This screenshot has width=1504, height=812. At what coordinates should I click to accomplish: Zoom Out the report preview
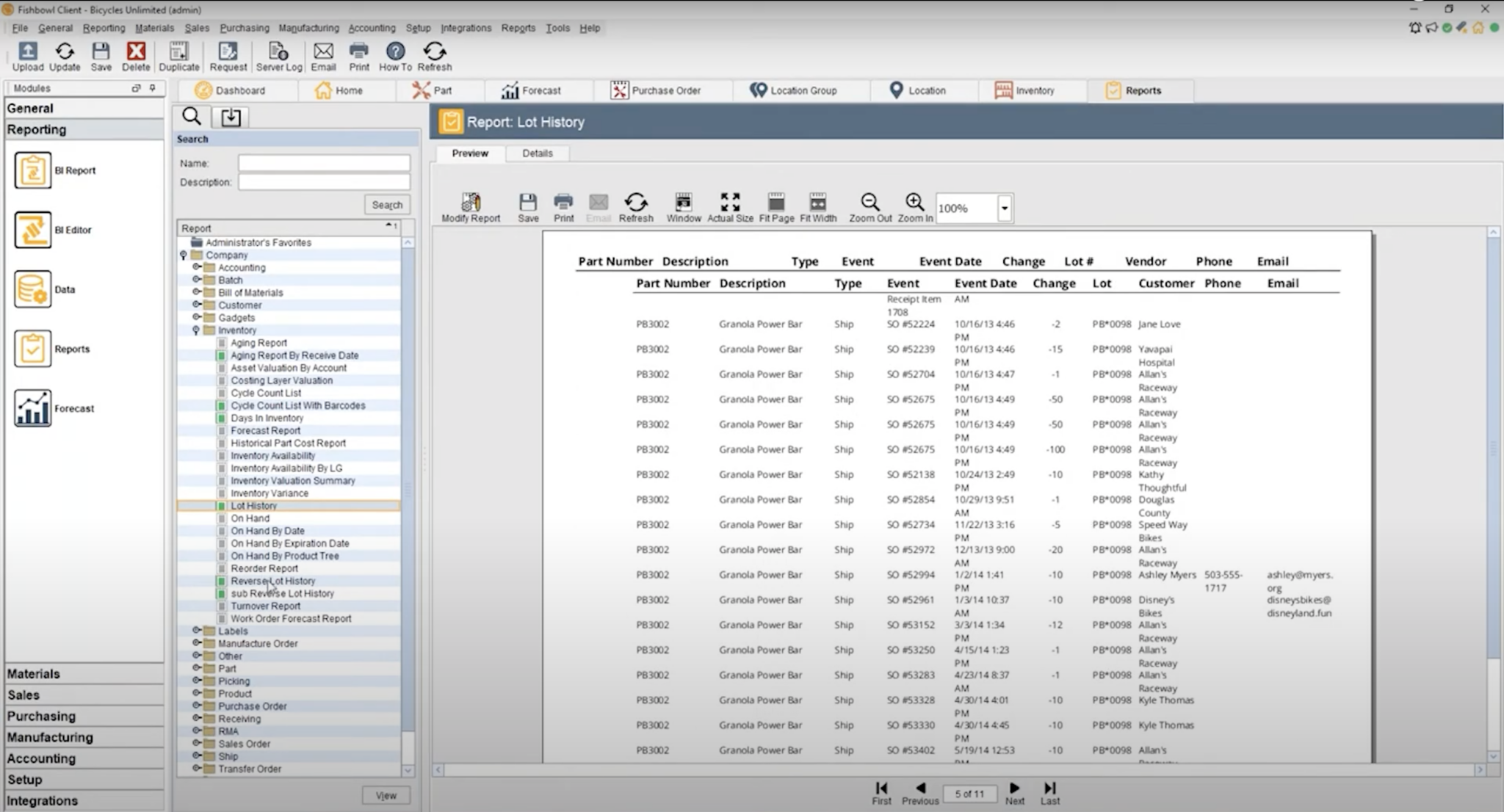(869, 206)
